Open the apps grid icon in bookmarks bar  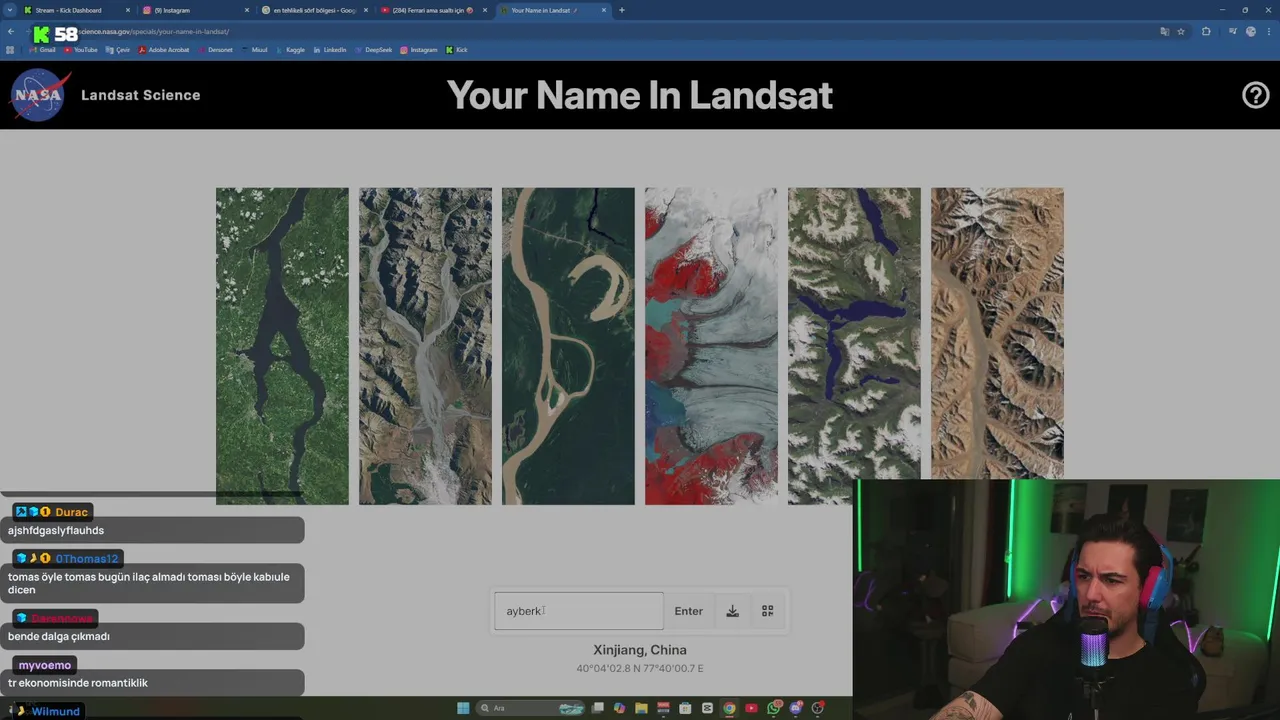tap(10, 49)
